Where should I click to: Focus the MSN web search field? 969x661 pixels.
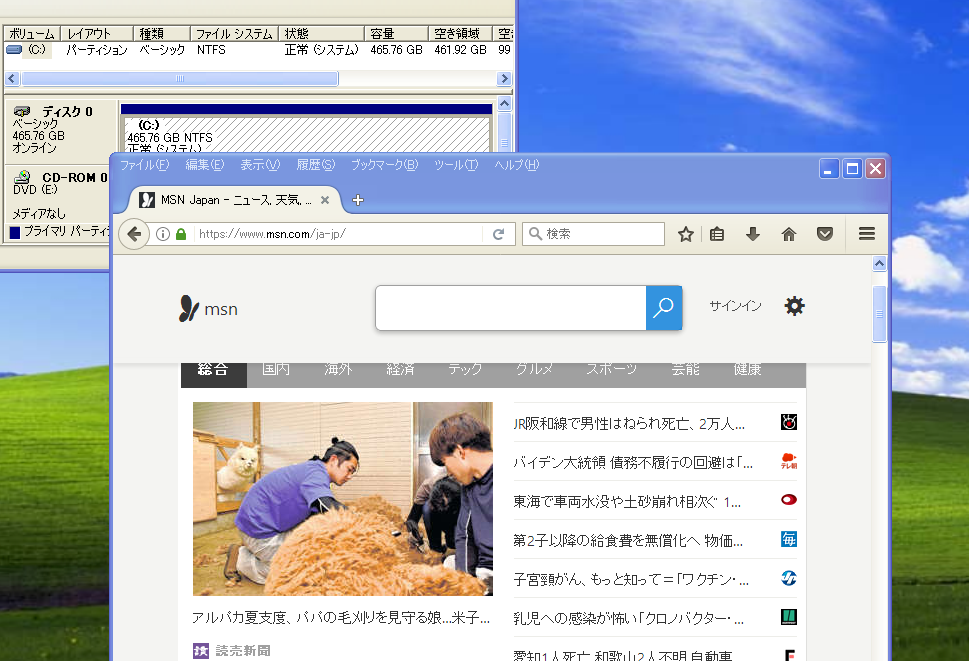click(x=511, y=308)
